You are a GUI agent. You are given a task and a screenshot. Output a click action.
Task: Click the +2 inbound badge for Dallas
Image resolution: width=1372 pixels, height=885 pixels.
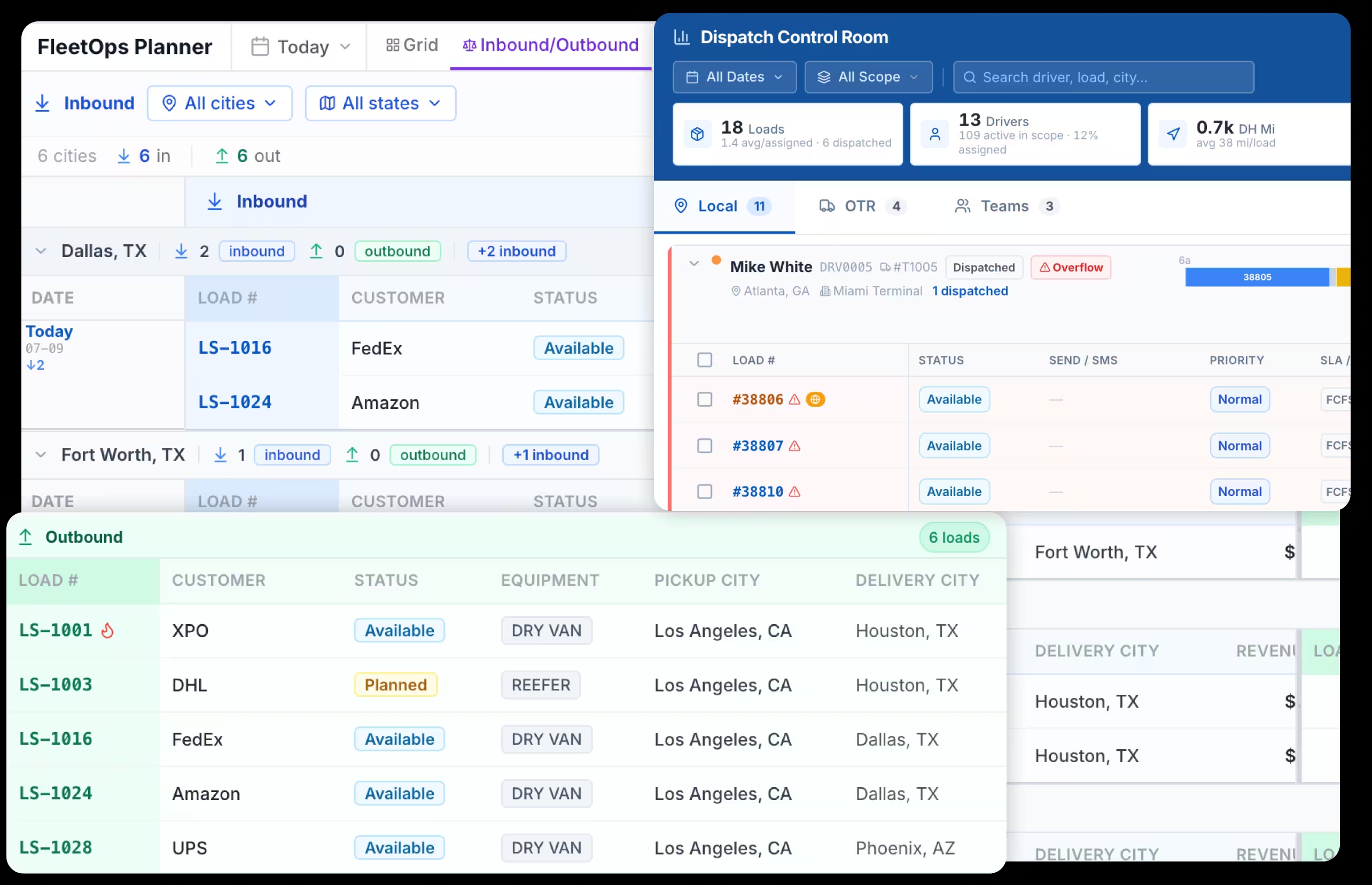coord(517,251)
